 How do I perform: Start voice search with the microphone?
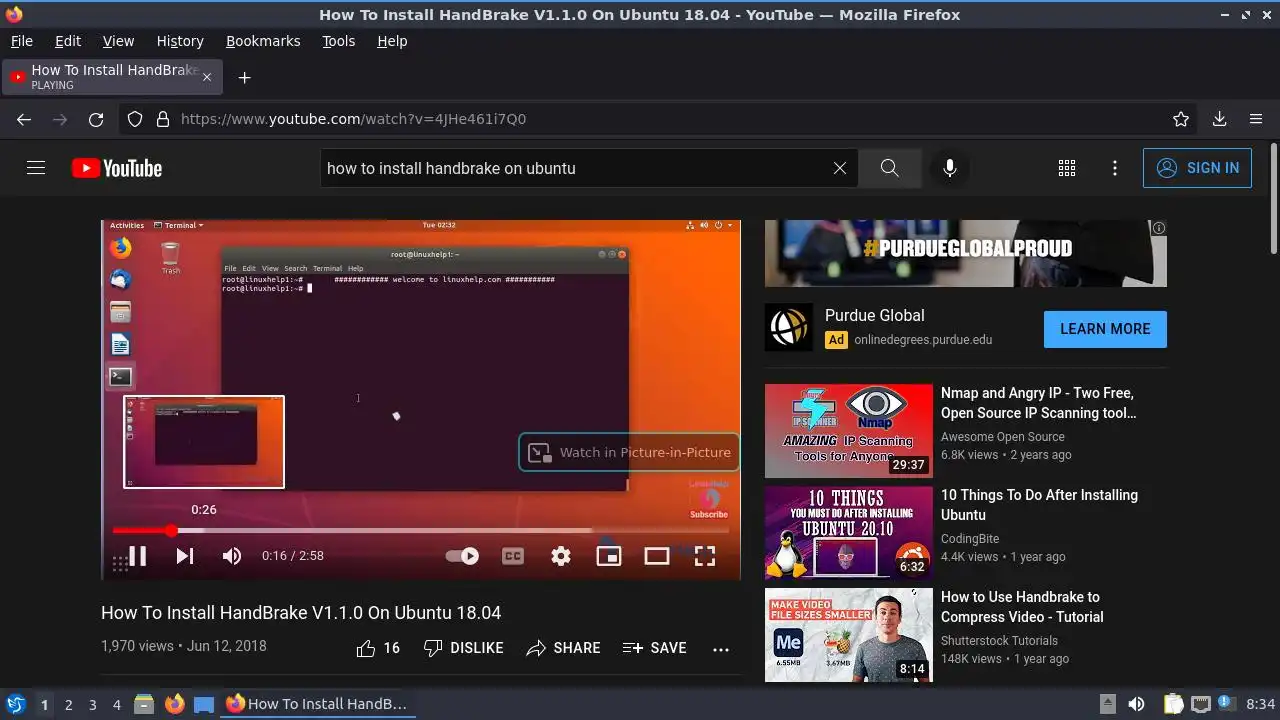point(950,168)
